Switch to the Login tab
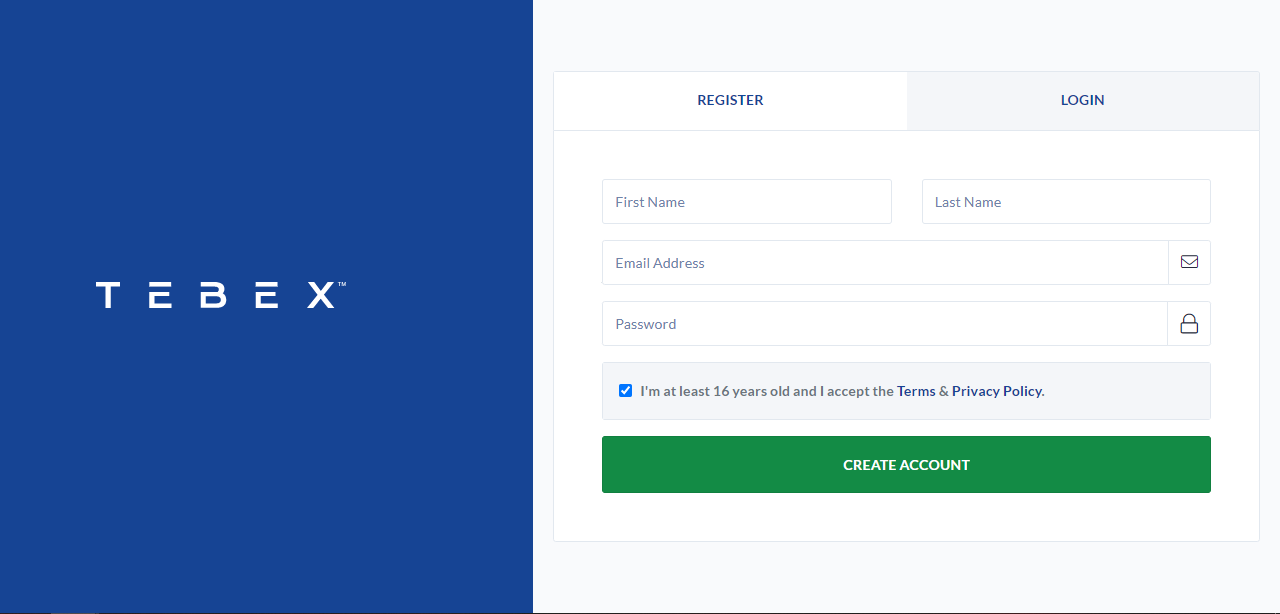Screen dimensions: 1280x614 [1083, 100]
